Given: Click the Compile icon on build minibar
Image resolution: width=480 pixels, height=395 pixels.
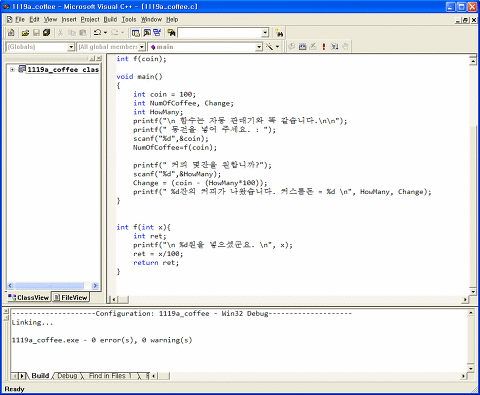Looking at the screenshot, I should click(292, 47).
